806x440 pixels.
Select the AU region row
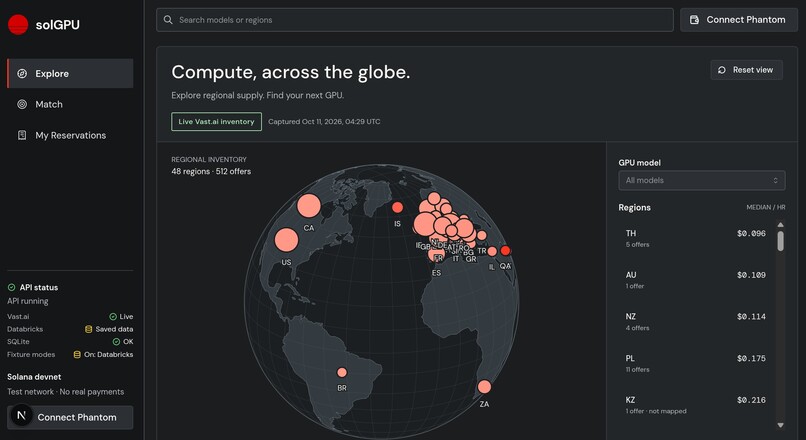point(695,280)
